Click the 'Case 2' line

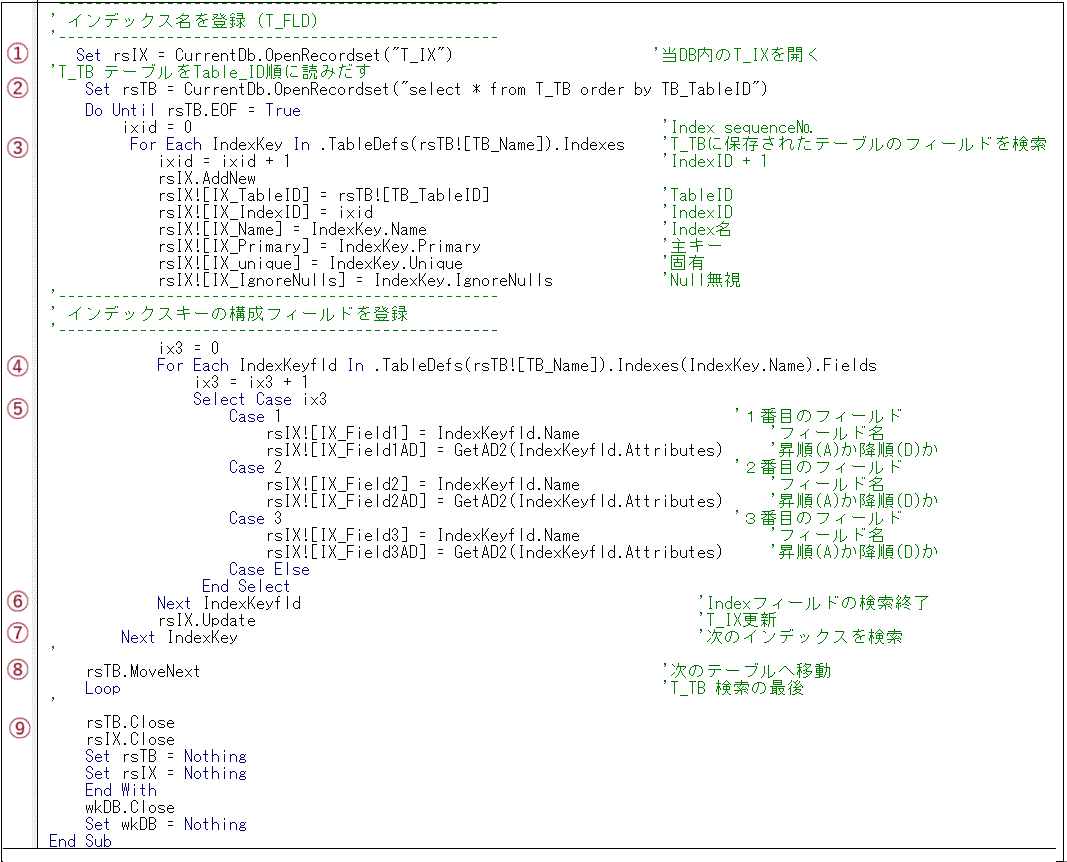pos(255,467)
